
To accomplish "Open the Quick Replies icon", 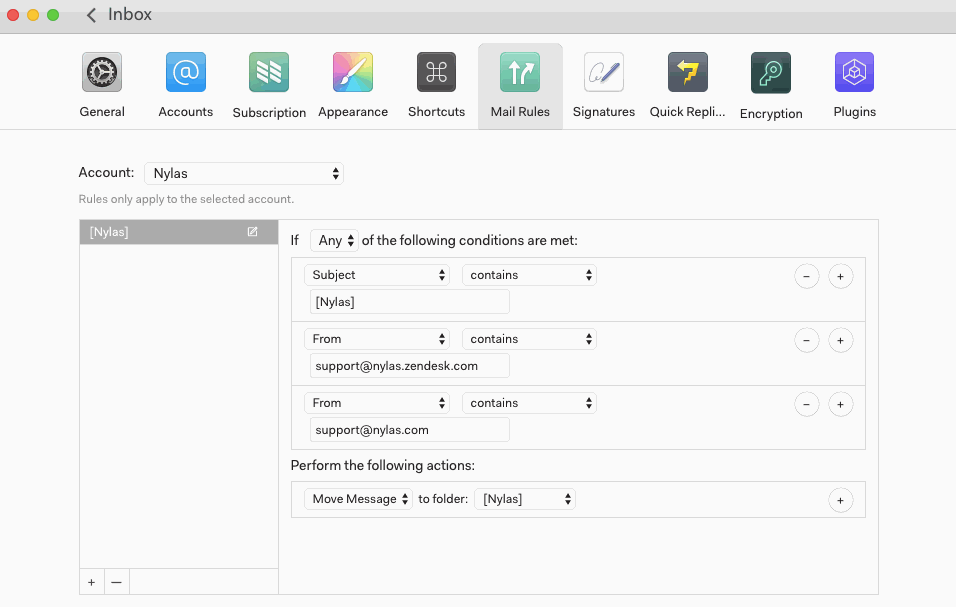I will [x=688, y=73].
